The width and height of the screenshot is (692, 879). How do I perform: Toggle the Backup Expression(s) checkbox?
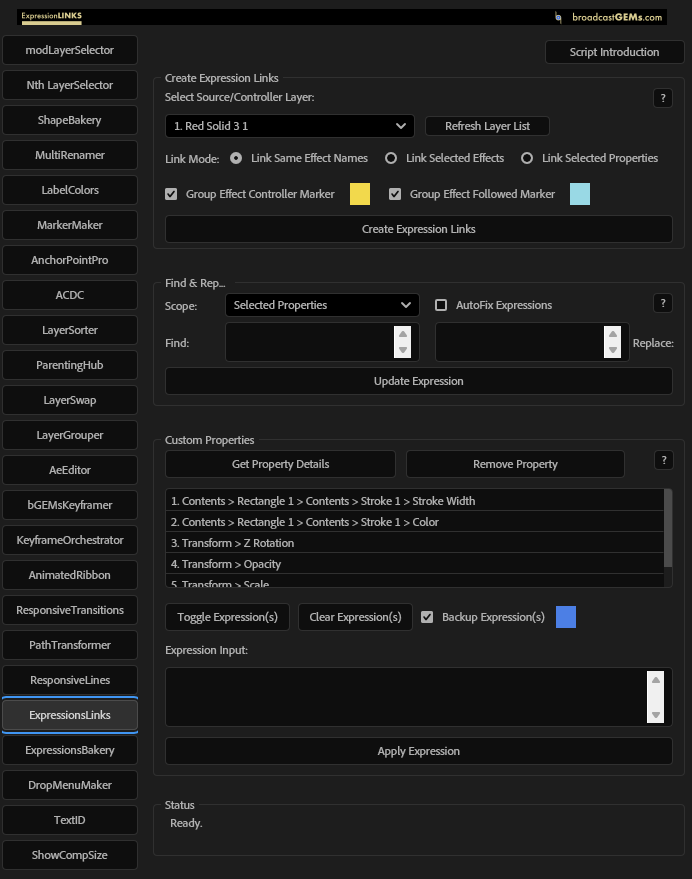pyautogui.click(x=427, y=617)
